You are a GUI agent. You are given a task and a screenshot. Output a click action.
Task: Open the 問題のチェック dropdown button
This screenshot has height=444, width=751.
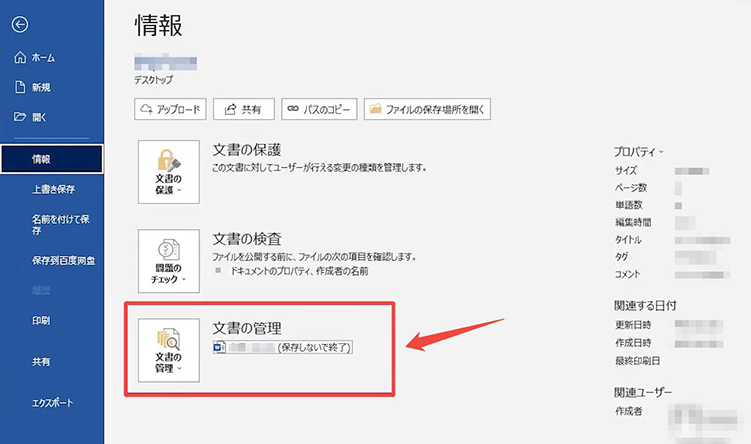169,261
